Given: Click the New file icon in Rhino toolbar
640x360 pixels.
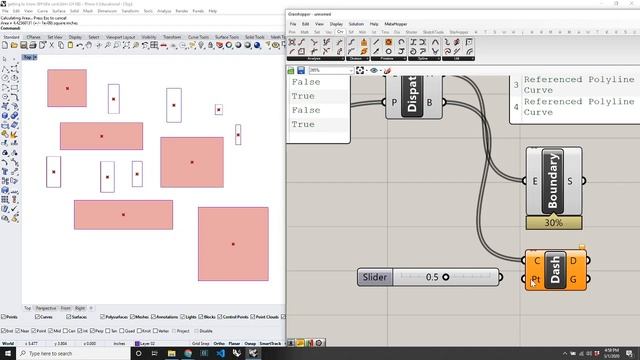Looking at the screenshot, I should (5, 45).
